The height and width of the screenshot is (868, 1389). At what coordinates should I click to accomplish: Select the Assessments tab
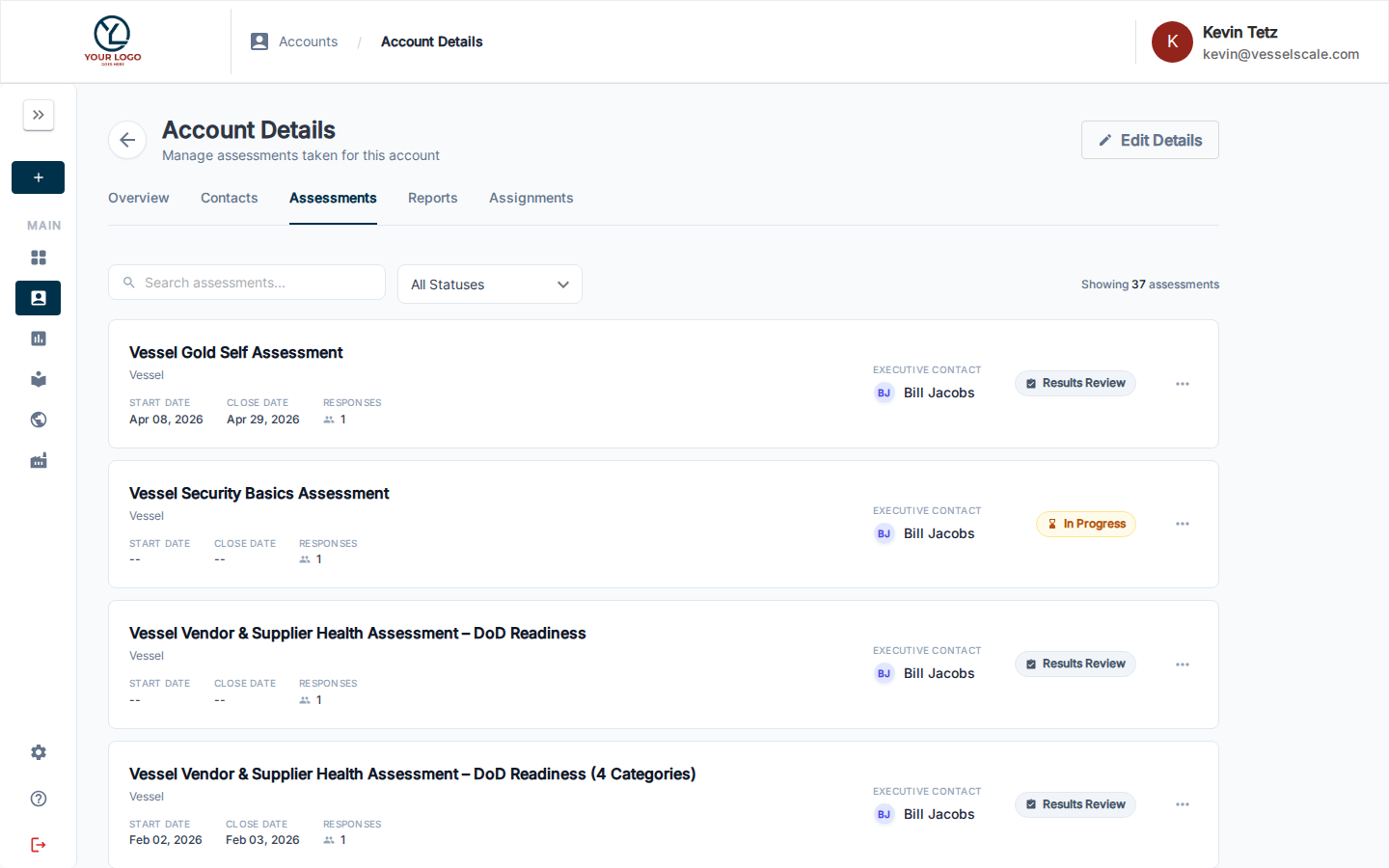pos(333,198)
